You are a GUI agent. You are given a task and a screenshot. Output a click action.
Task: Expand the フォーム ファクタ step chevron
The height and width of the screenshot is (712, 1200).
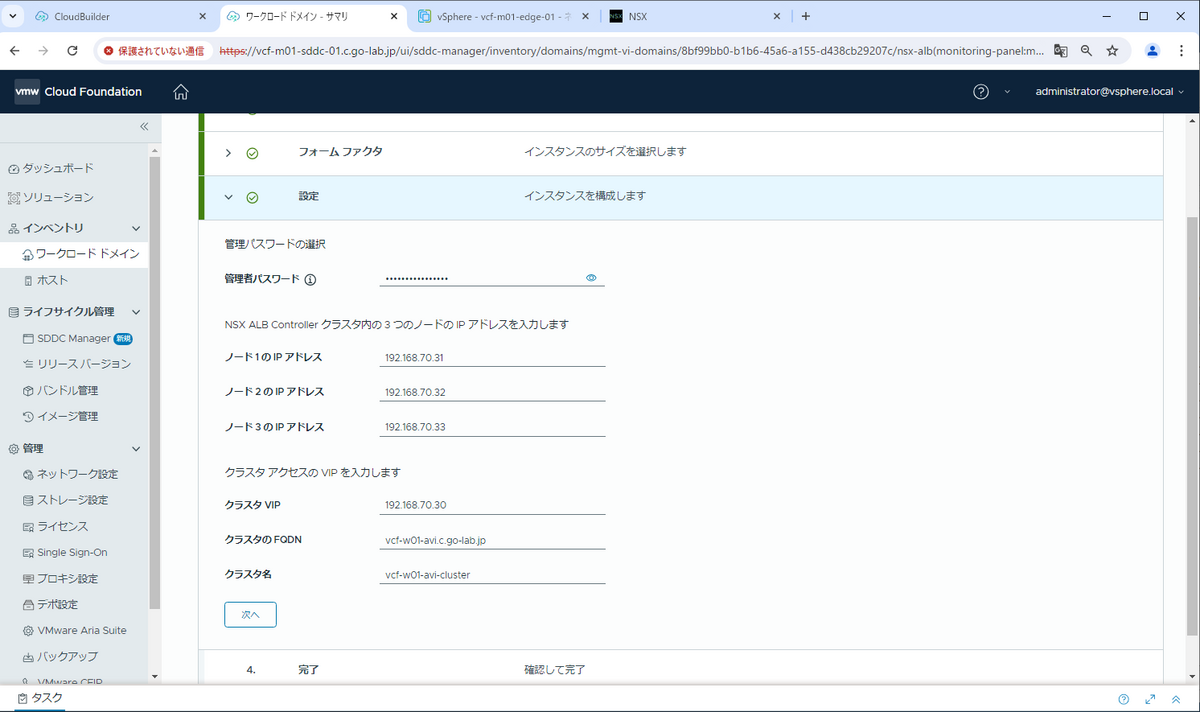click(228, 153)
